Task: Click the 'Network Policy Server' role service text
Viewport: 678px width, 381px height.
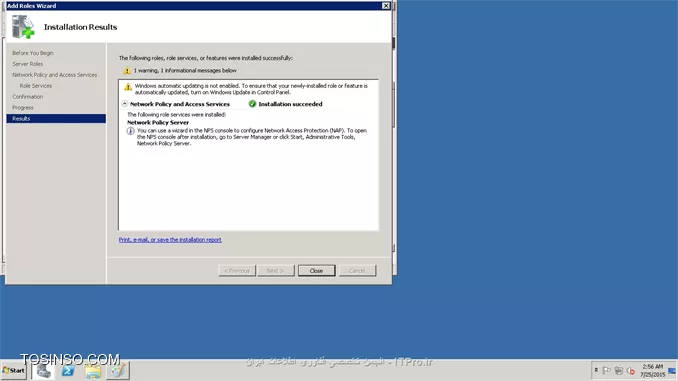Action: pyautogui.click(x=158, y=122)
